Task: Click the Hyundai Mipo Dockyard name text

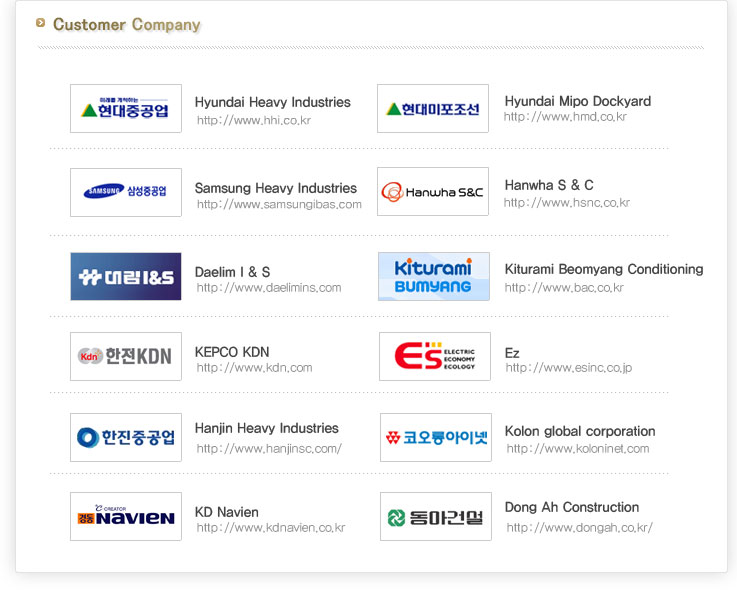Action: click(578, 101)
